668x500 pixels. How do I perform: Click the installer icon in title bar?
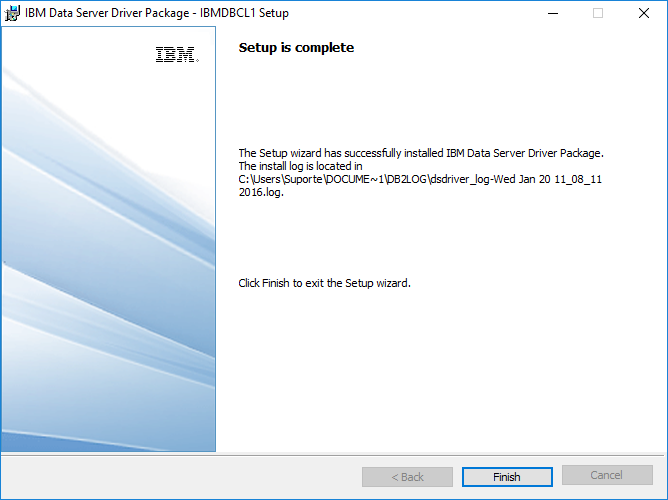click(14, 14)
